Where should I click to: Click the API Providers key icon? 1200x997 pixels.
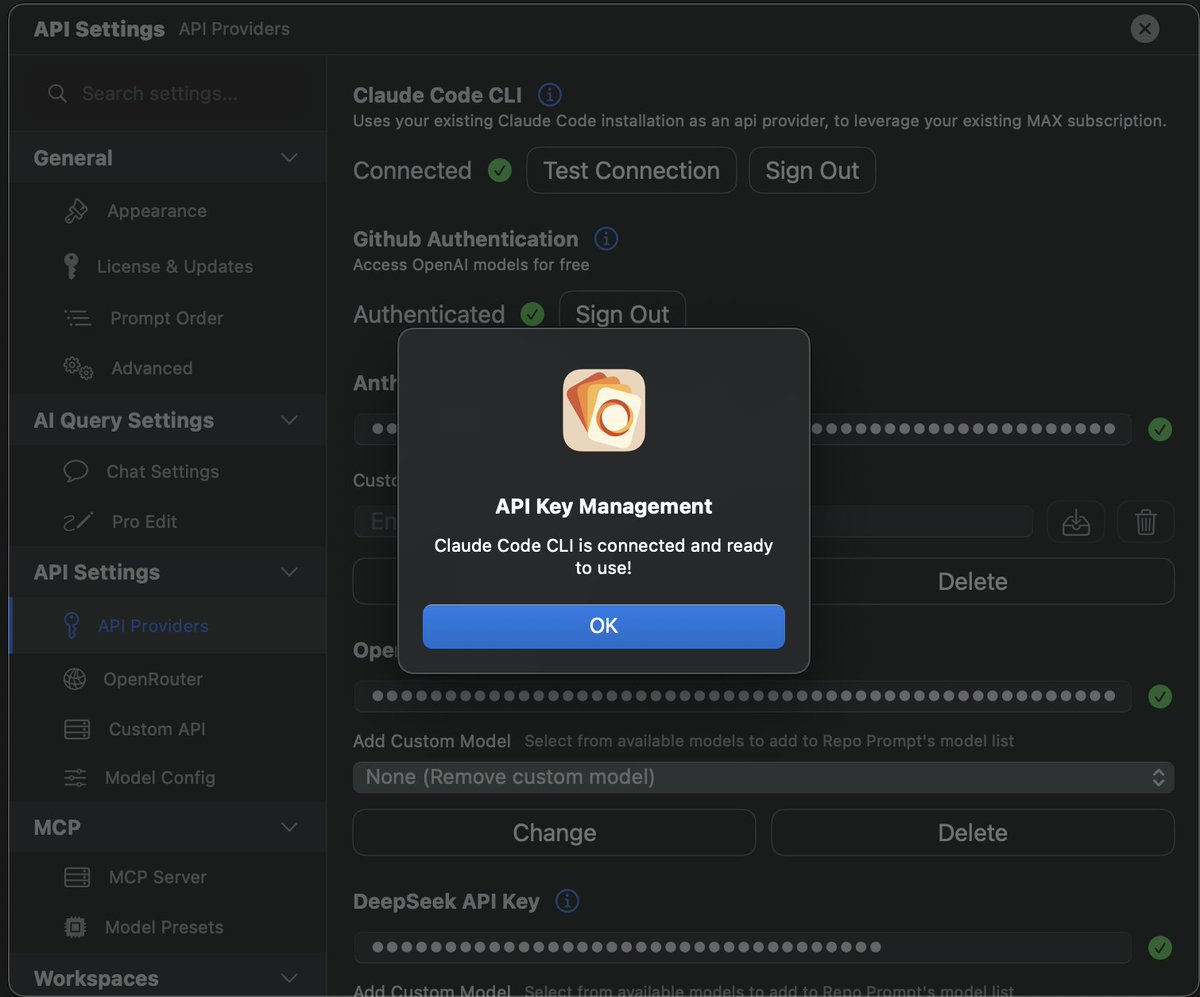[71, 626]
